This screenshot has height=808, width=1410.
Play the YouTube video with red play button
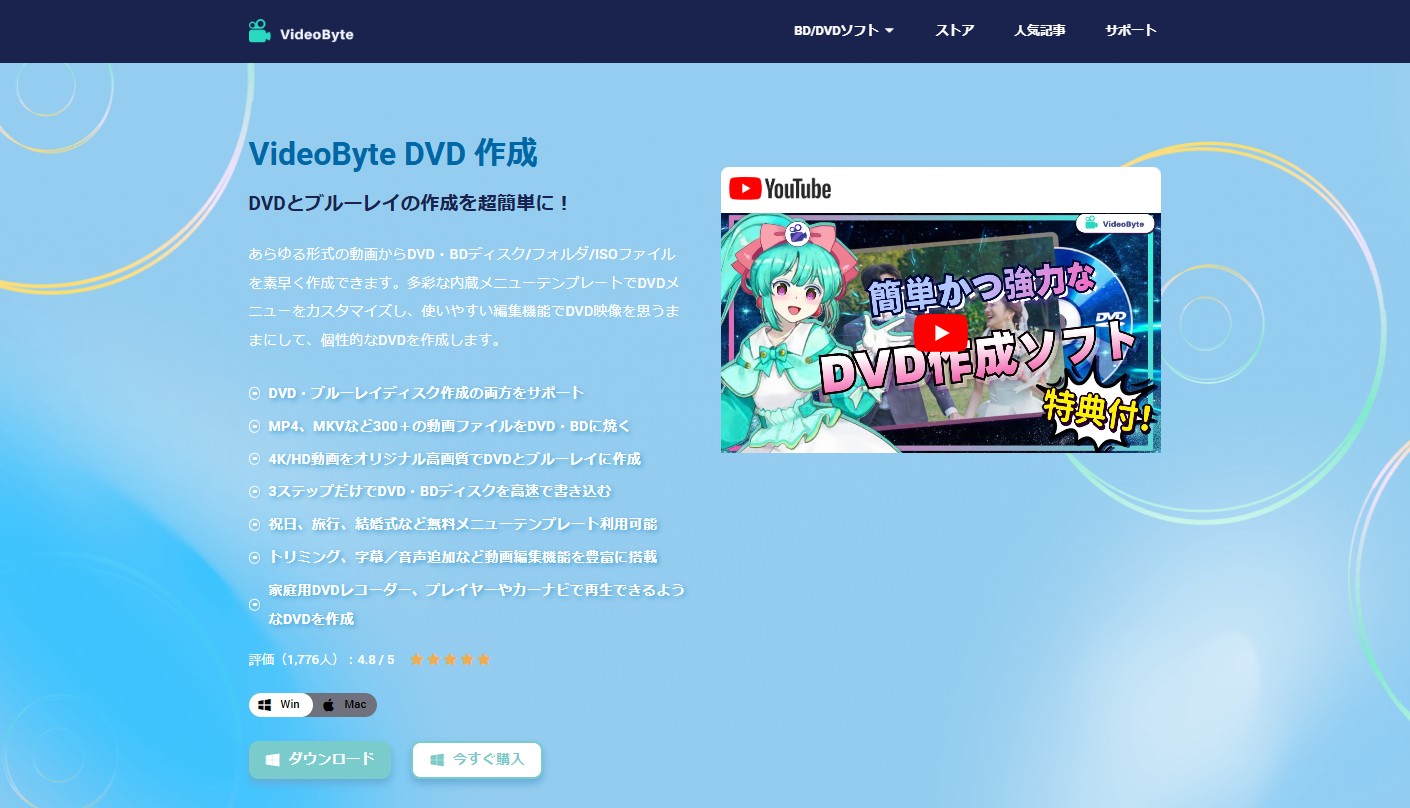tap(941, 333)
